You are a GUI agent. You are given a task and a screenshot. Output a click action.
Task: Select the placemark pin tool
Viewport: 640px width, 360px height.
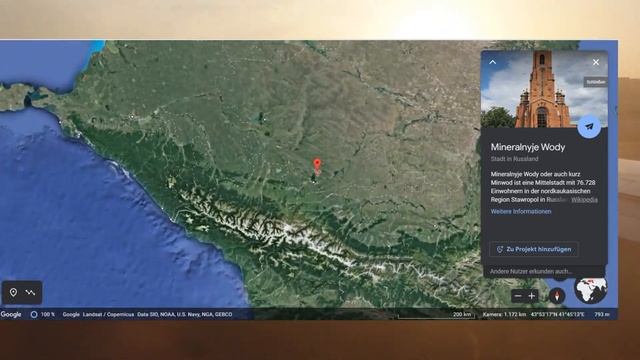click(13, 292)
